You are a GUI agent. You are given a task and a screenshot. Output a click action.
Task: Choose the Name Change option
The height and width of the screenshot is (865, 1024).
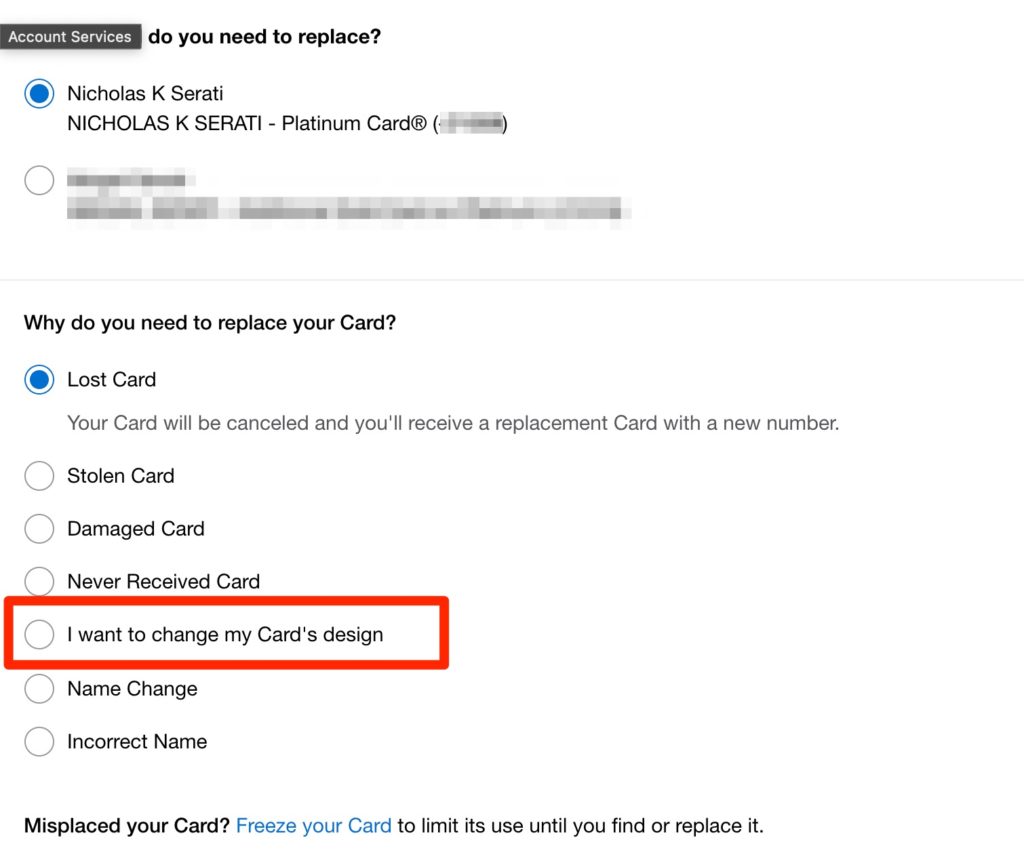(39, 688)
